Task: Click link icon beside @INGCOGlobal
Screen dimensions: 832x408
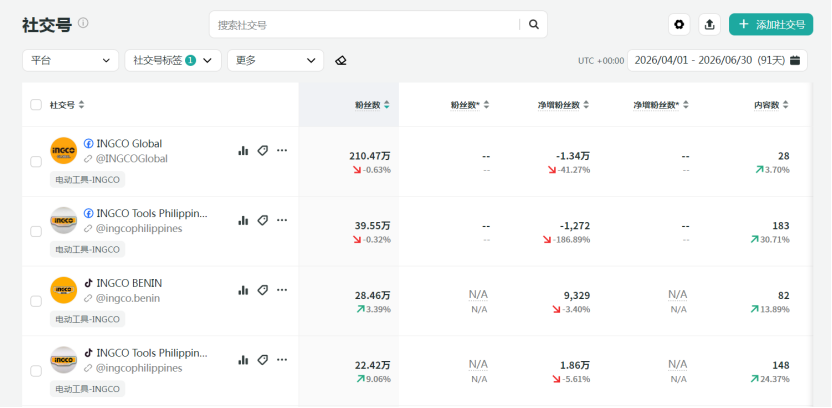Action: point(88,159)
